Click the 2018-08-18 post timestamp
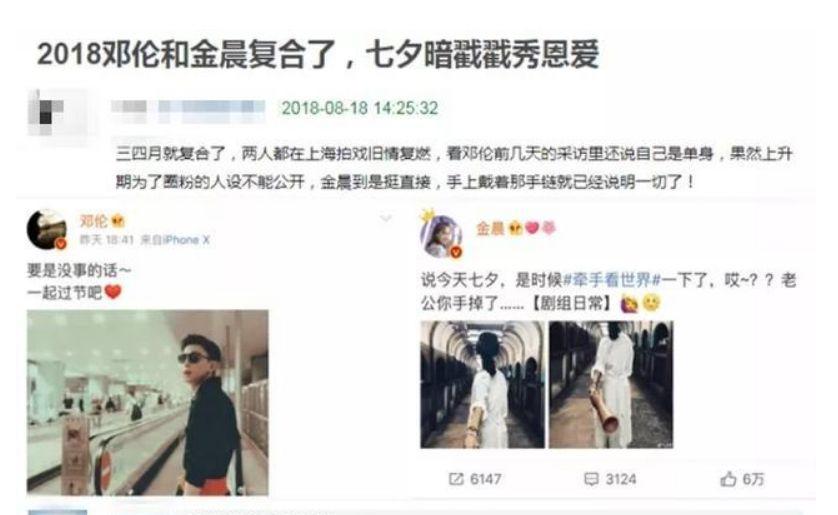The width and height of the screenshot is (838, 515). click(x=360, y=108)
